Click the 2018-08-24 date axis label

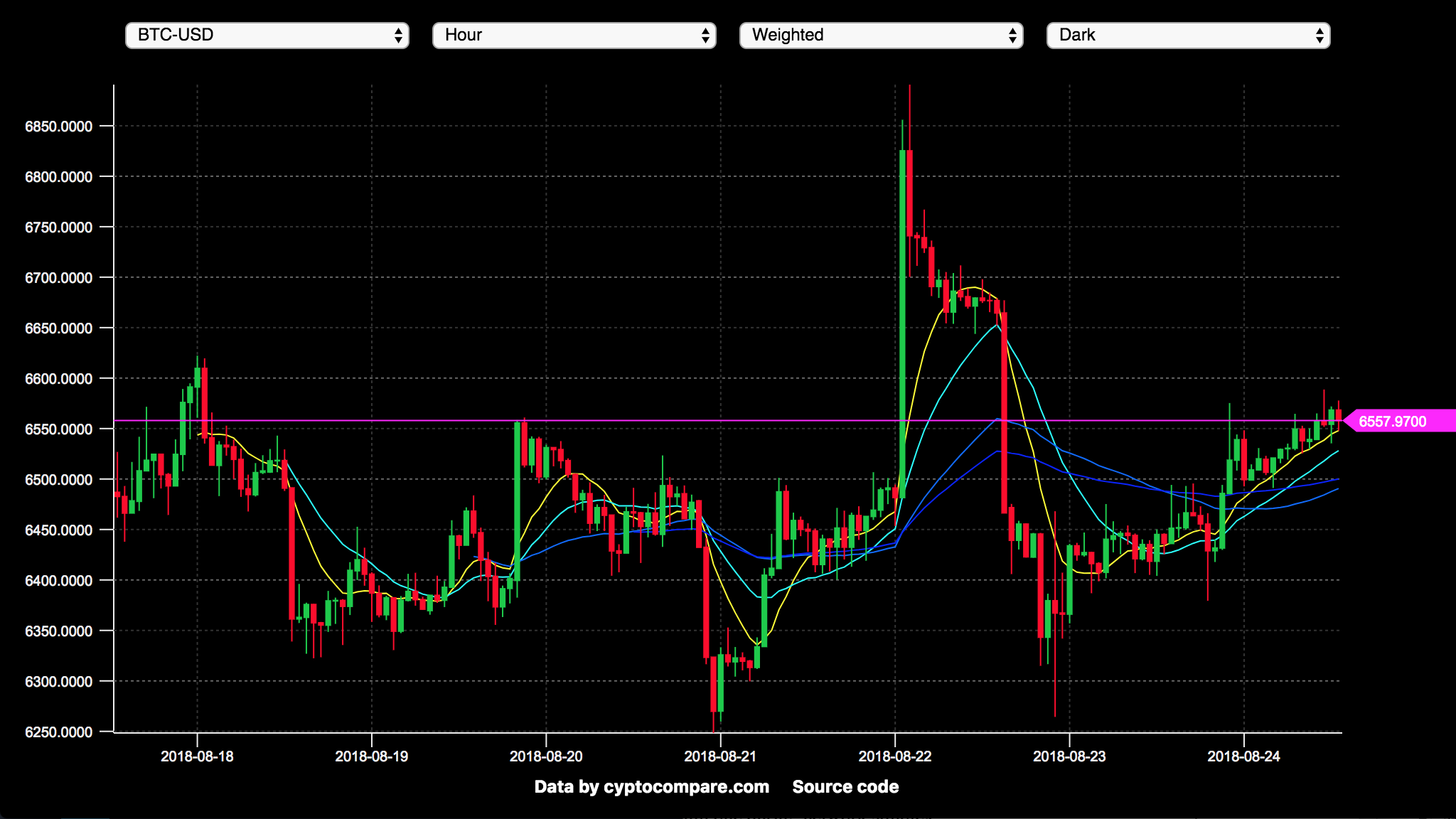click(x=1243, y=756)
